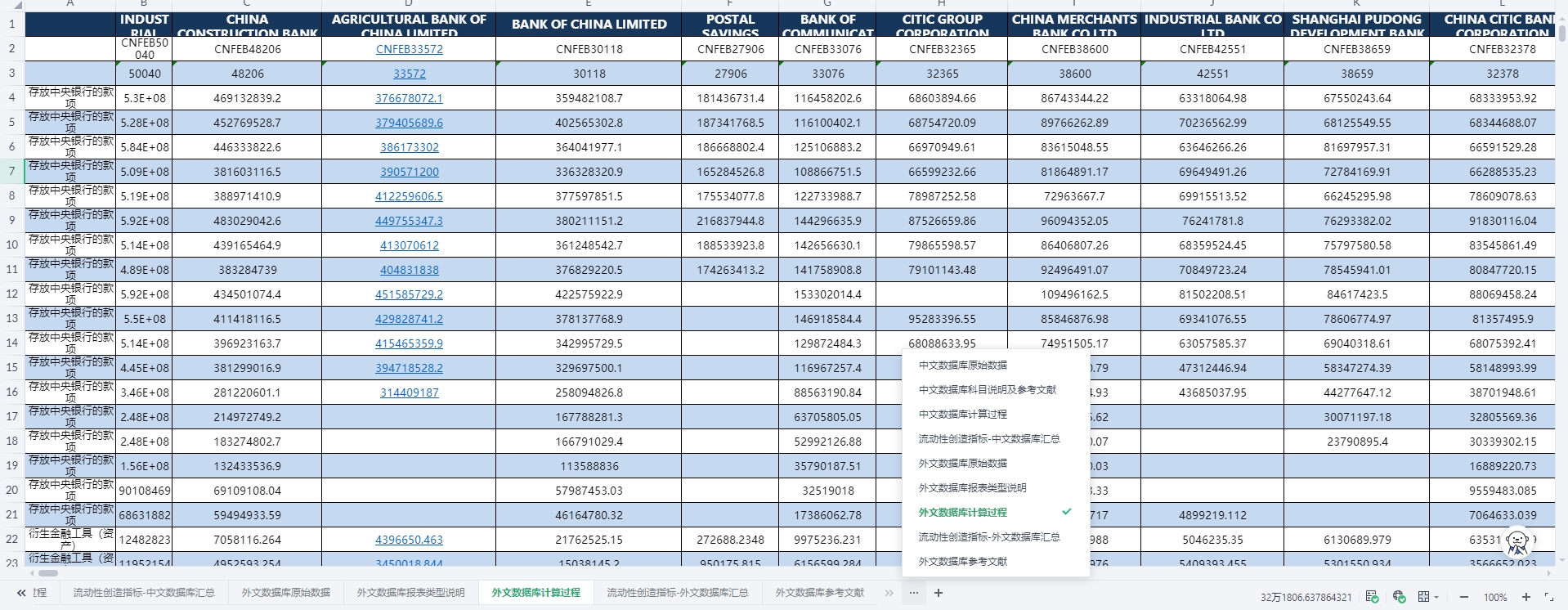The height and width of the screenshot is (610, 1568).
Task: Select cell containing 469132839.2
Action: (x=248, y=98)
